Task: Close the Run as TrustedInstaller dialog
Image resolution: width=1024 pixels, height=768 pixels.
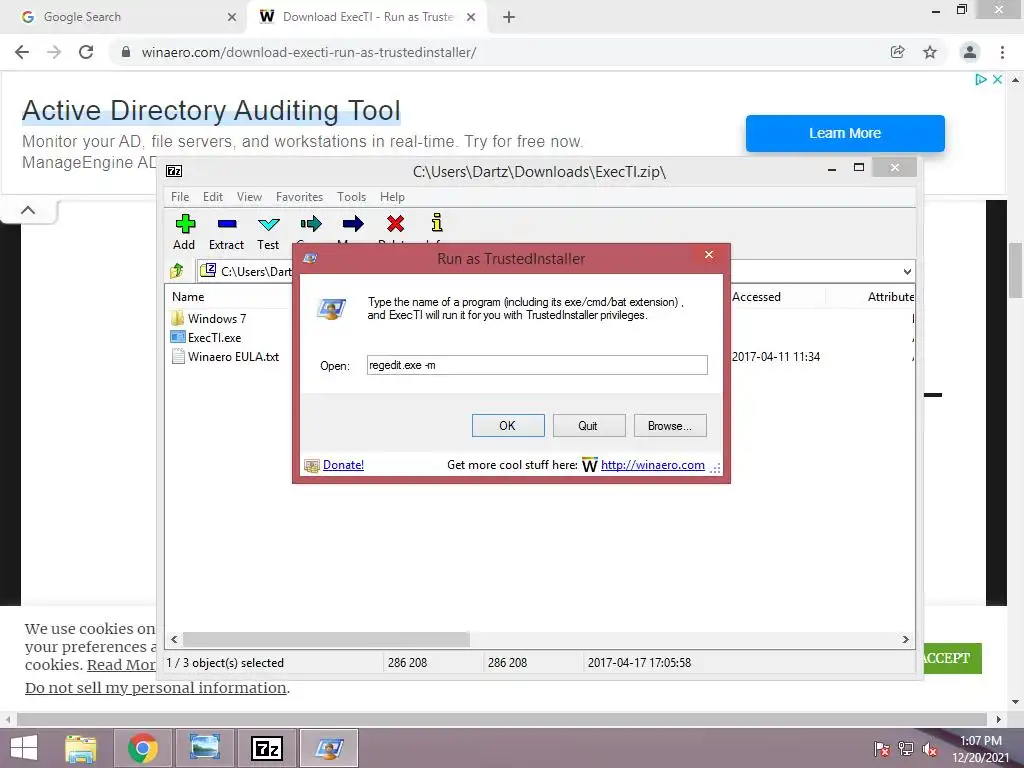Action: point(709,255)
